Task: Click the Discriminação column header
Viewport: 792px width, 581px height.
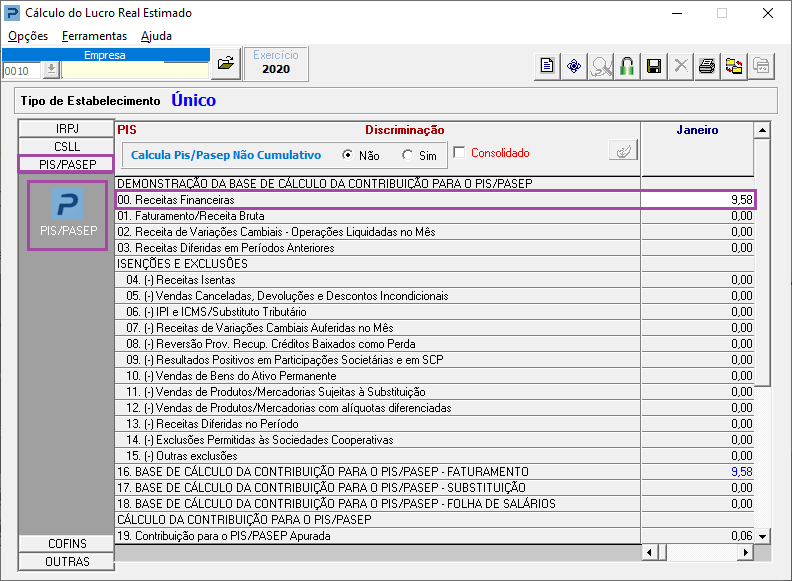Action: tap(405, 130)
